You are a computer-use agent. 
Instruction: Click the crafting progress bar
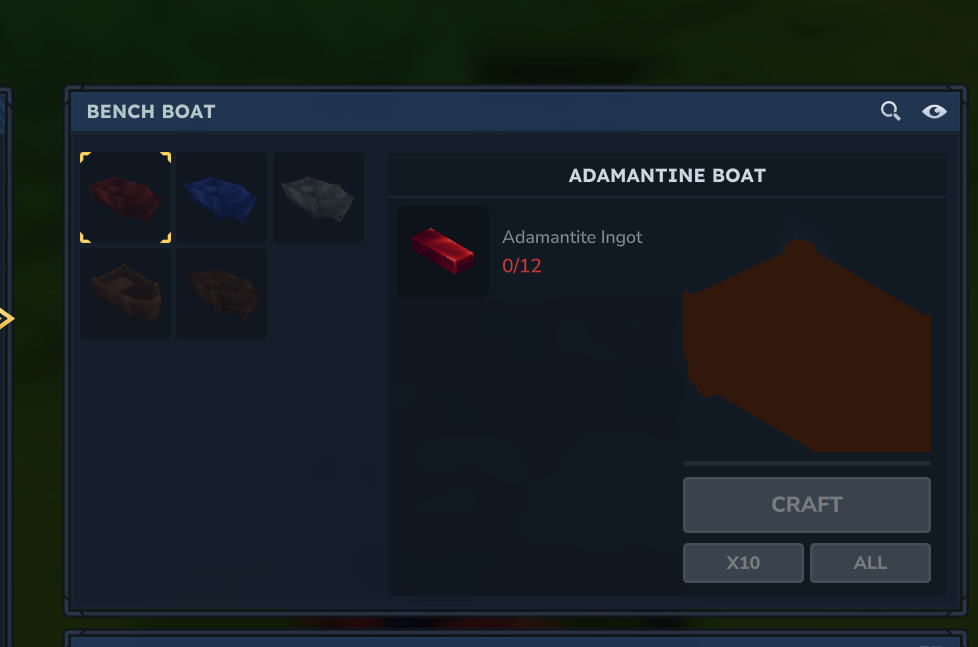click(806, 464)
